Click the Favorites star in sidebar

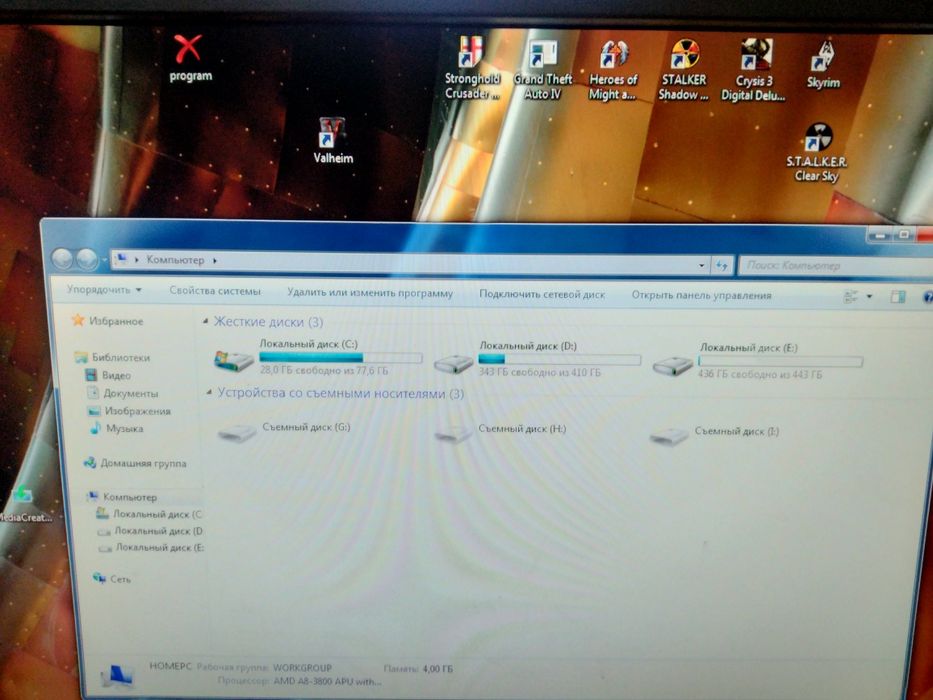[78, 320]
